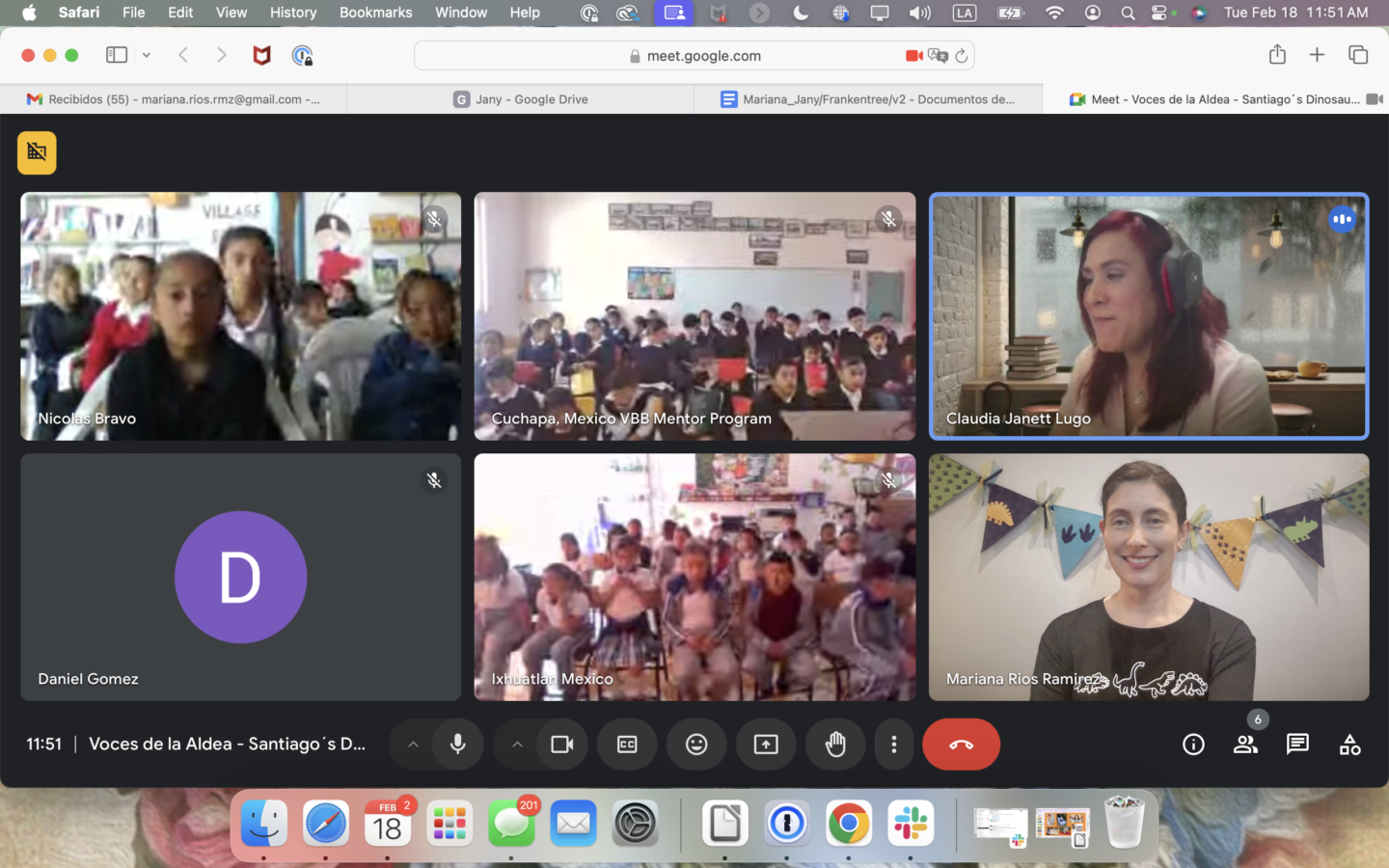Turn off the camera button

coord(561,745)
